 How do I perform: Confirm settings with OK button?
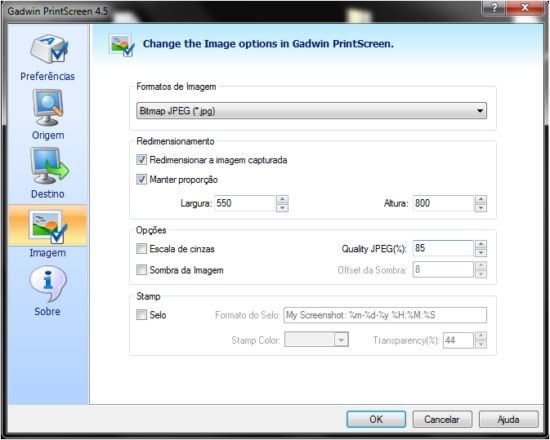(376, 419)
